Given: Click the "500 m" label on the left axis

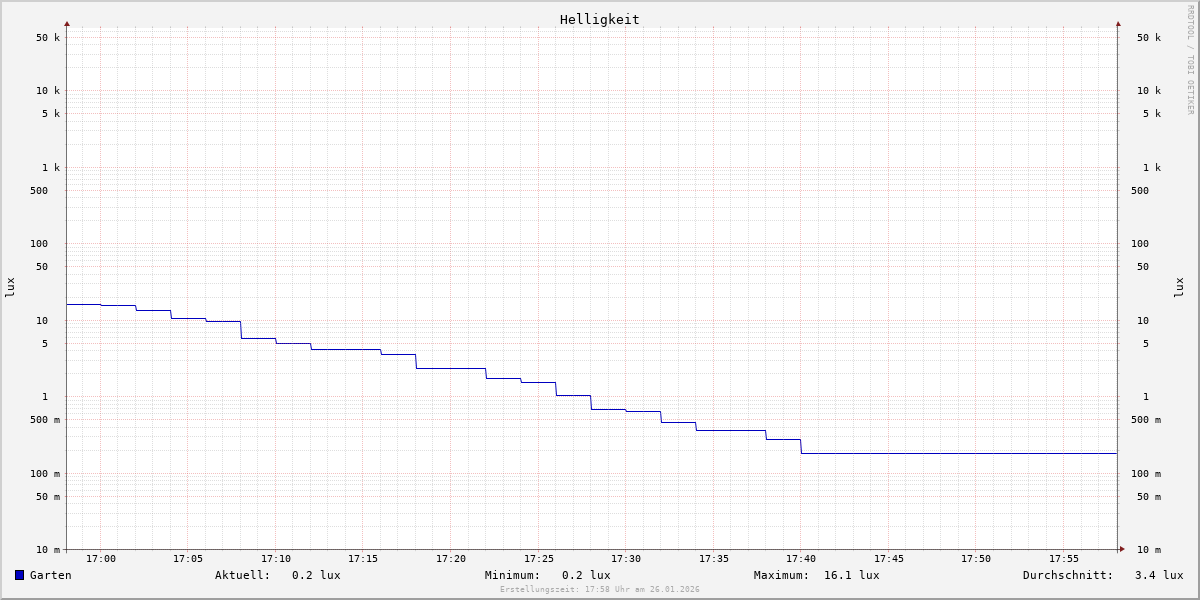Looking at the screenshot, I should coord(45,420).
